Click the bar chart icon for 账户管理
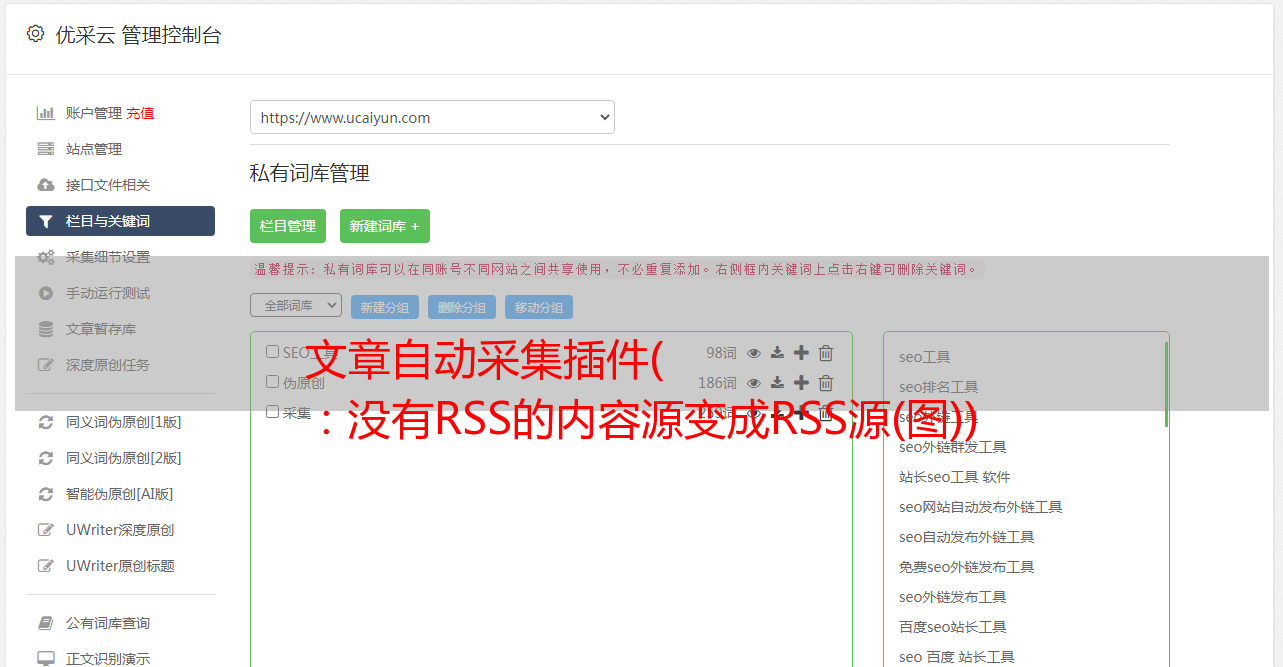The image size is (1283, 667). click(46, 113)
